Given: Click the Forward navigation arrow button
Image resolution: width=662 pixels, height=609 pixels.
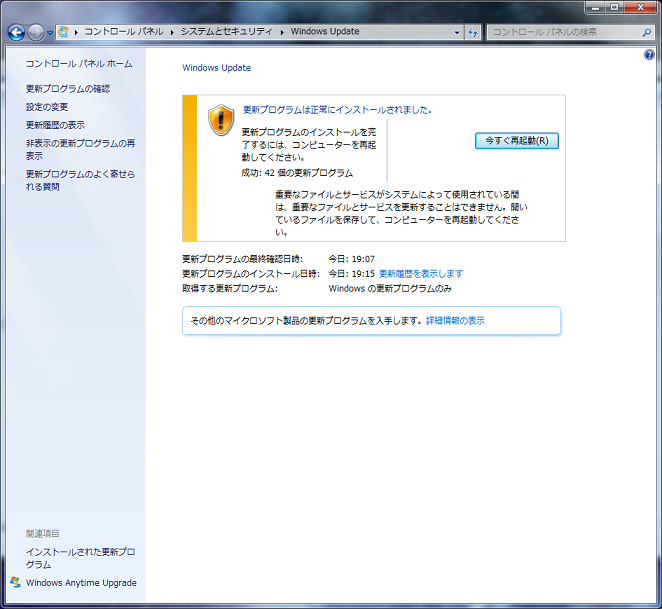Looking at the screenshot, I should pos(36,33).
